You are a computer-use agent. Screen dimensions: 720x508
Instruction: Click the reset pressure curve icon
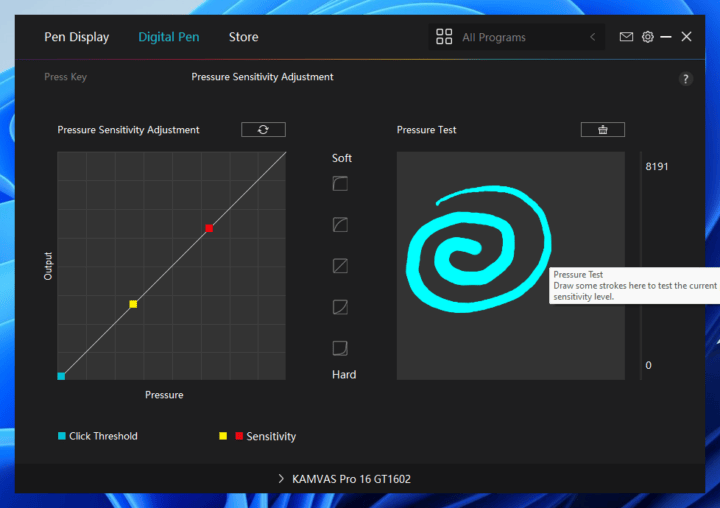click(263, 130)
